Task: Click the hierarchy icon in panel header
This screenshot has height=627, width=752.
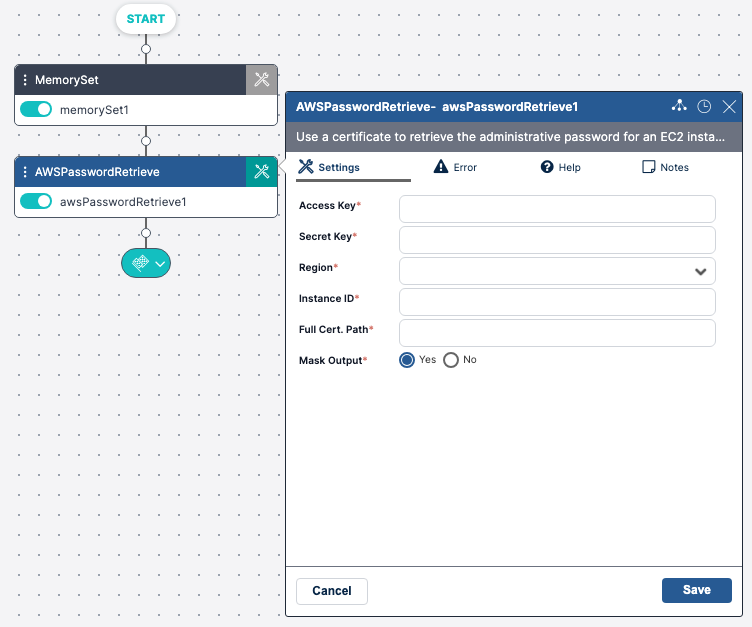Action: click(679, 106)
